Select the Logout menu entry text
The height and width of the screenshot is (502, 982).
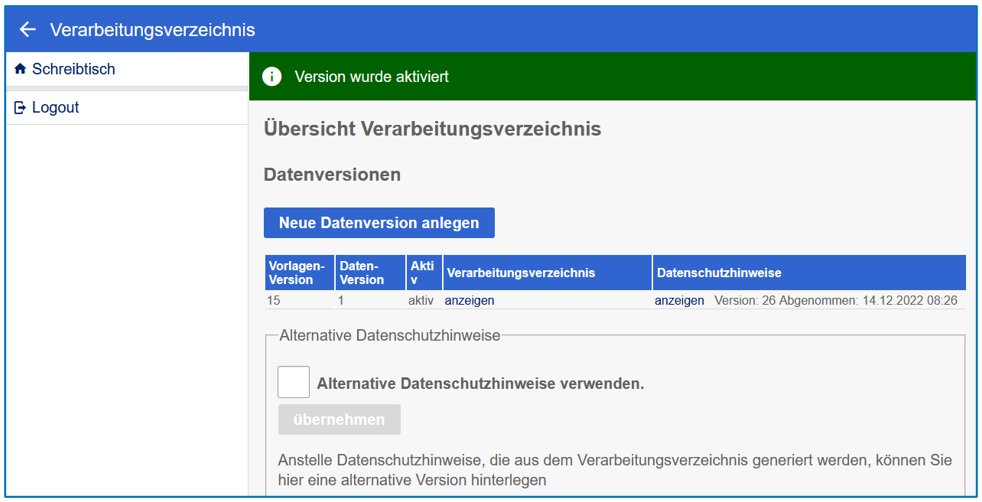(x=55, y=108)
